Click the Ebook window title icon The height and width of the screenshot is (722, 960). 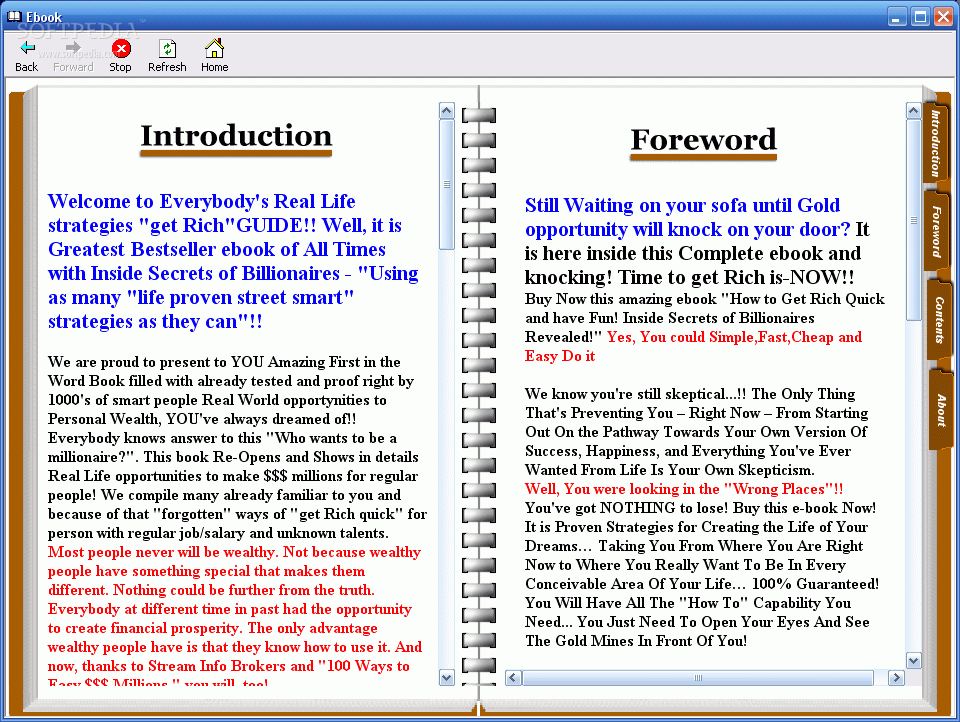(x=14, y=17)
